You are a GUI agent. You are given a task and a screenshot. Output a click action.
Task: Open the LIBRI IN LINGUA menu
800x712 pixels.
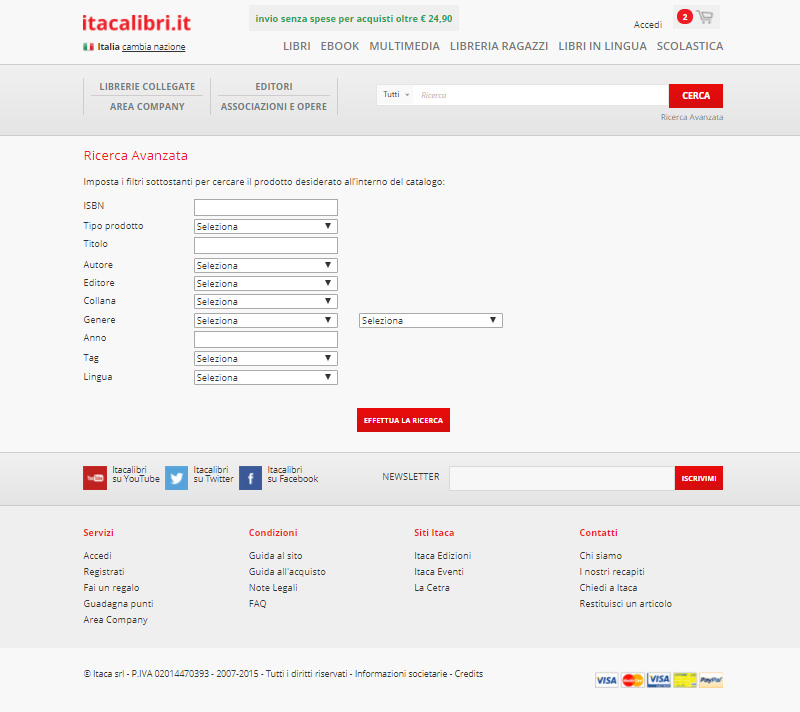[x=603, y=46]
